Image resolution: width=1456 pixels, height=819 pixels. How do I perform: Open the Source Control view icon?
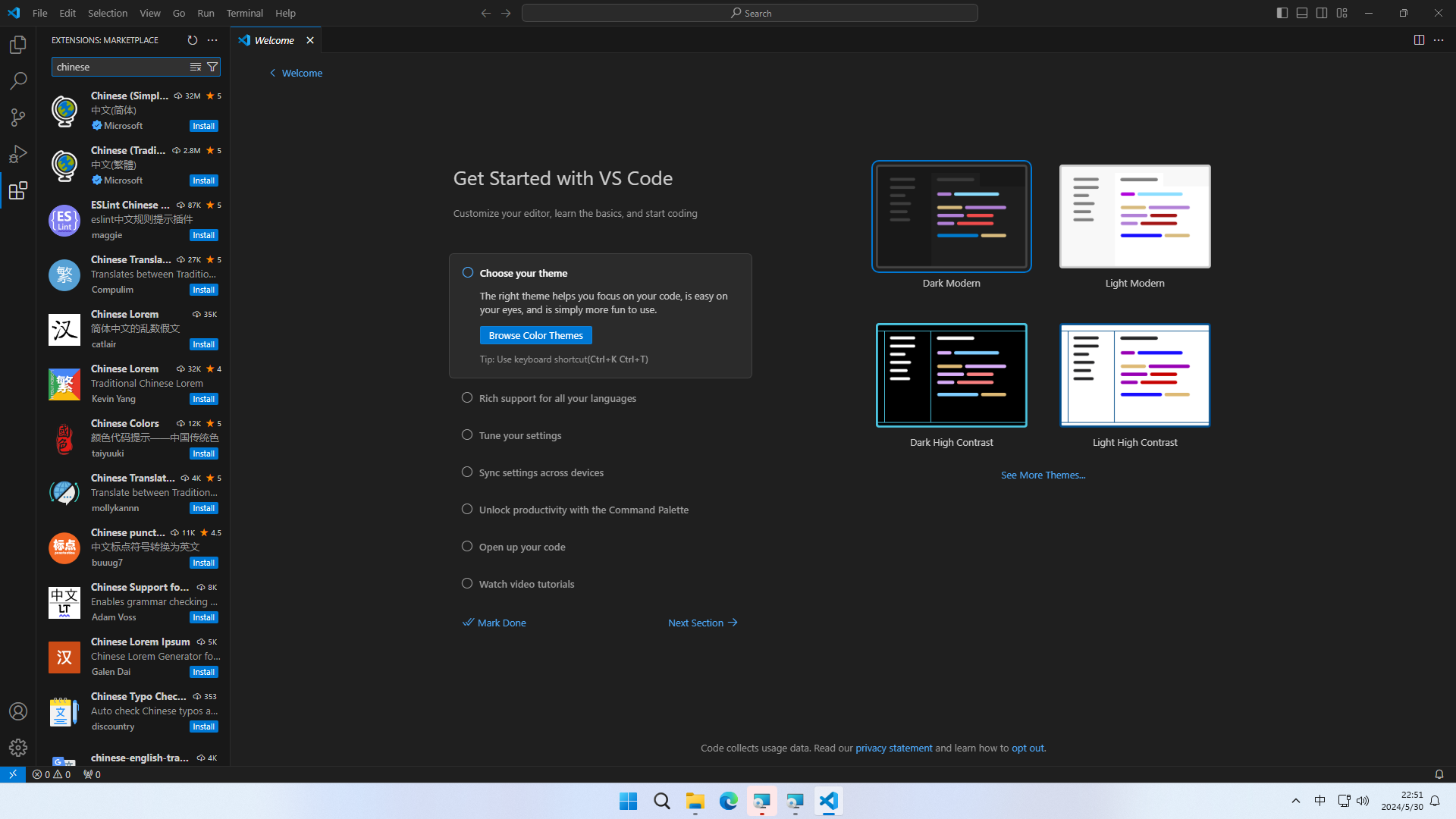(x=18, y=118)
